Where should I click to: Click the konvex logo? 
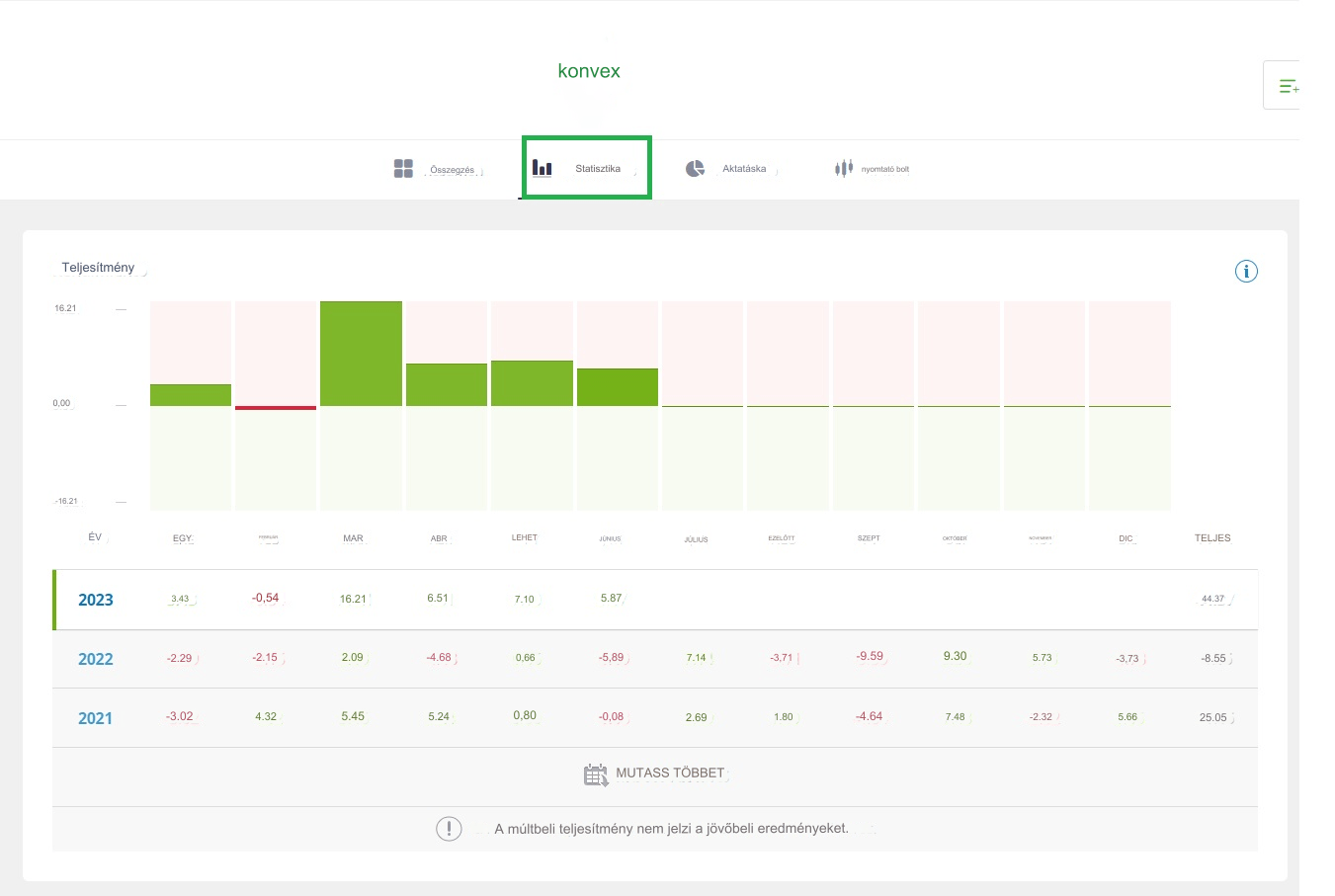pos(589,70)
